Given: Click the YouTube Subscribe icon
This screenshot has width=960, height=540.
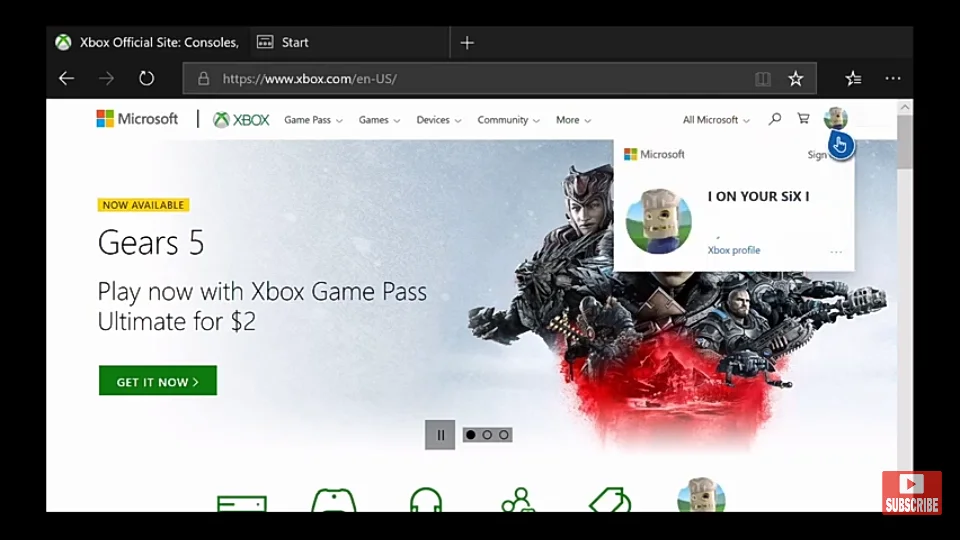Looking at the screenshot, I should point(912,492).
